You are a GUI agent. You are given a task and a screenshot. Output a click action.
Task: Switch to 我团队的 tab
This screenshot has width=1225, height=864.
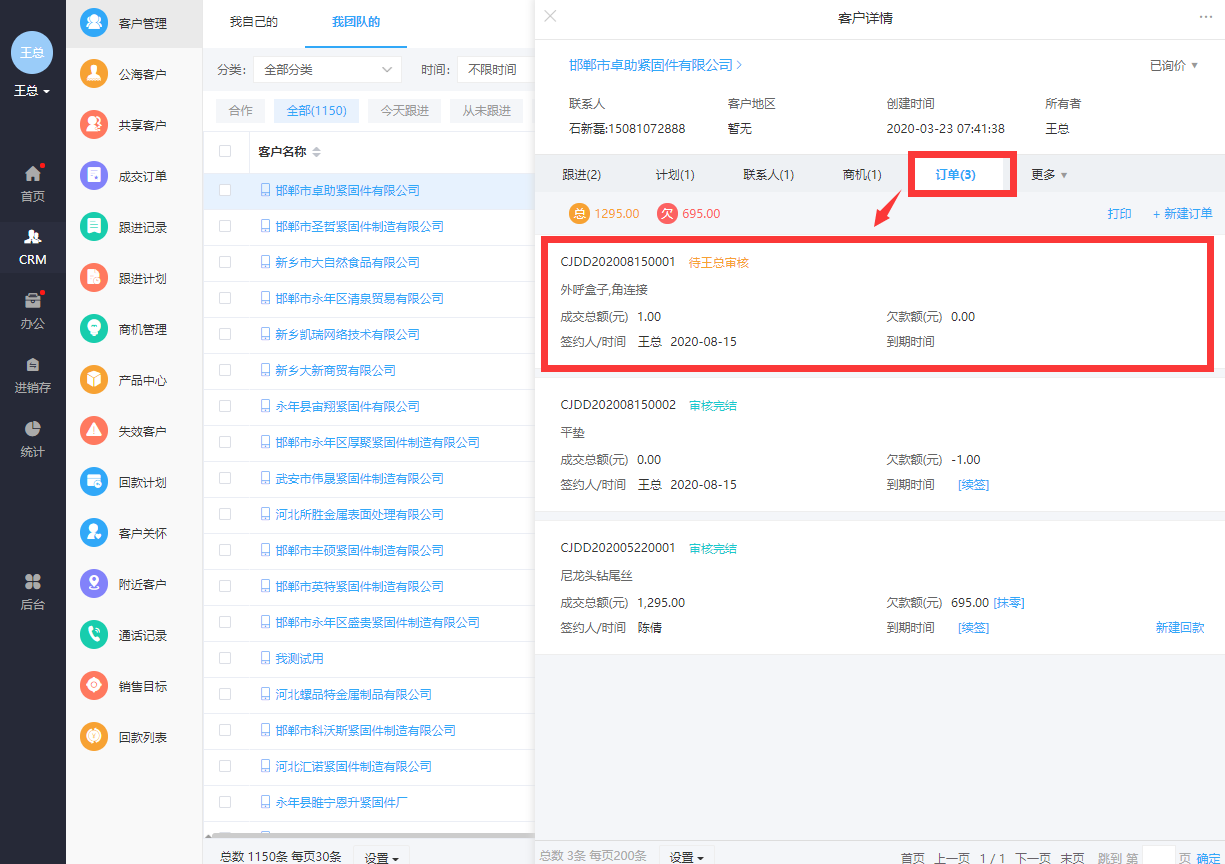pos(356,22)
